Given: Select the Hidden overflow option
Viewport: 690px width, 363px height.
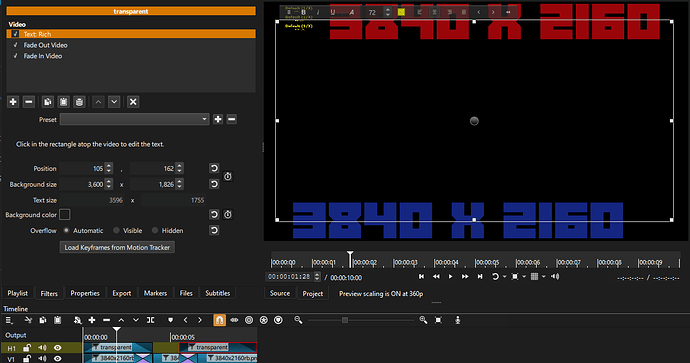Looking at the screenshot, I should [x=155, y=231].
